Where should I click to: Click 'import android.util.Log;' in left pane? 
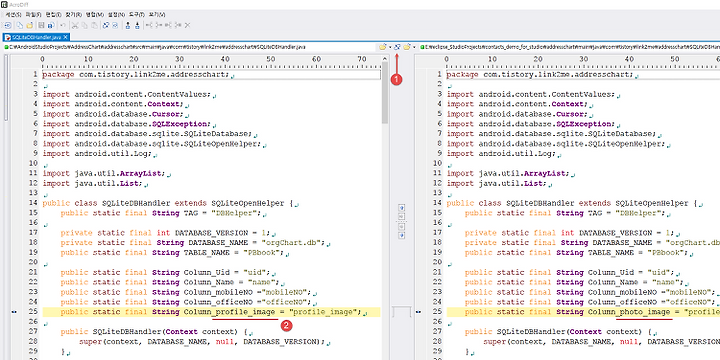coord(97,154)
